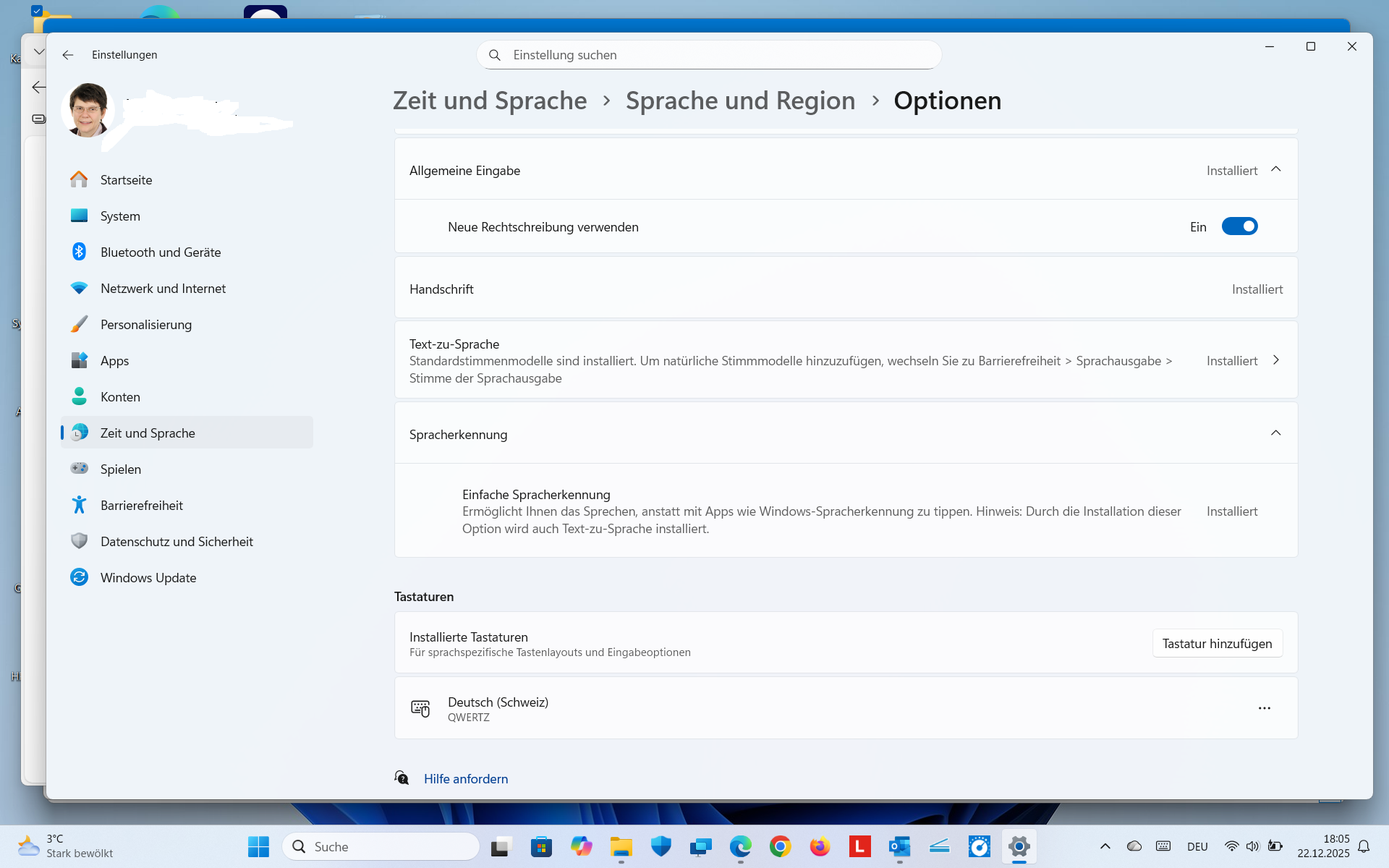Show hidden system tray icons
The height and width of the screenshot is (868, 1389).
point(1105,846)
